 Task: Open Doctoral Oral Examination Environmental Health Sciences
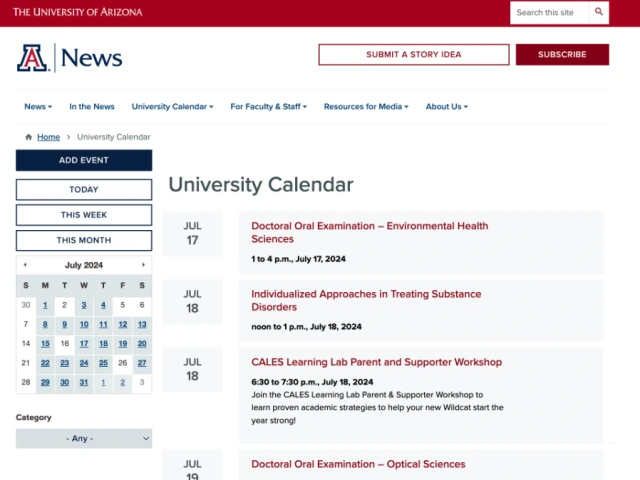(x=369, y=232)
